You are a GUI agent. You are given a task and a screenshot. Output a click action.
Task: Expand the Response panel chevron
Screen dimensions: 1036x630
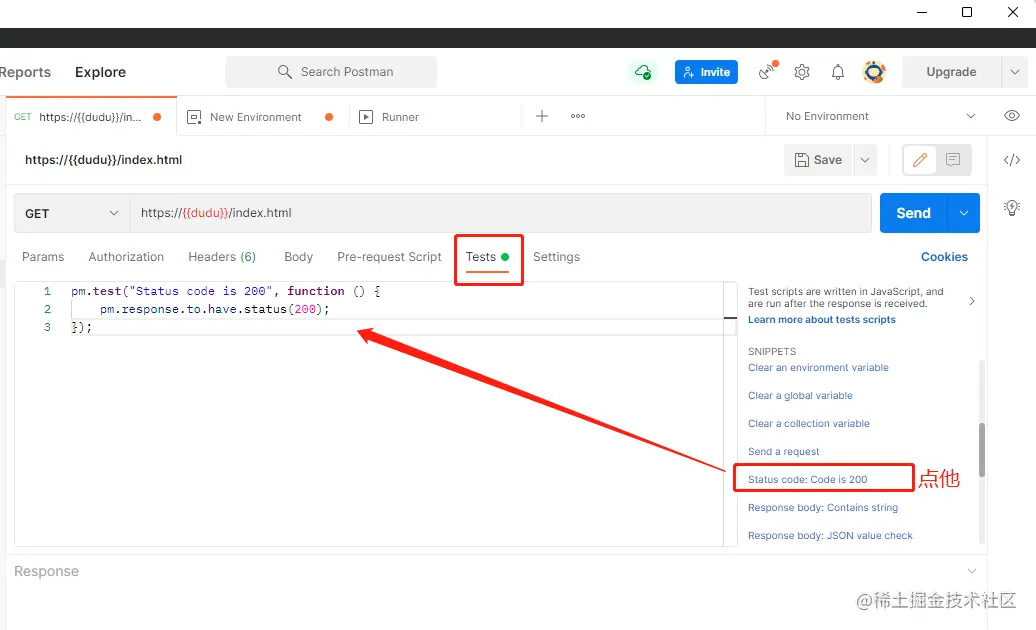972,571
